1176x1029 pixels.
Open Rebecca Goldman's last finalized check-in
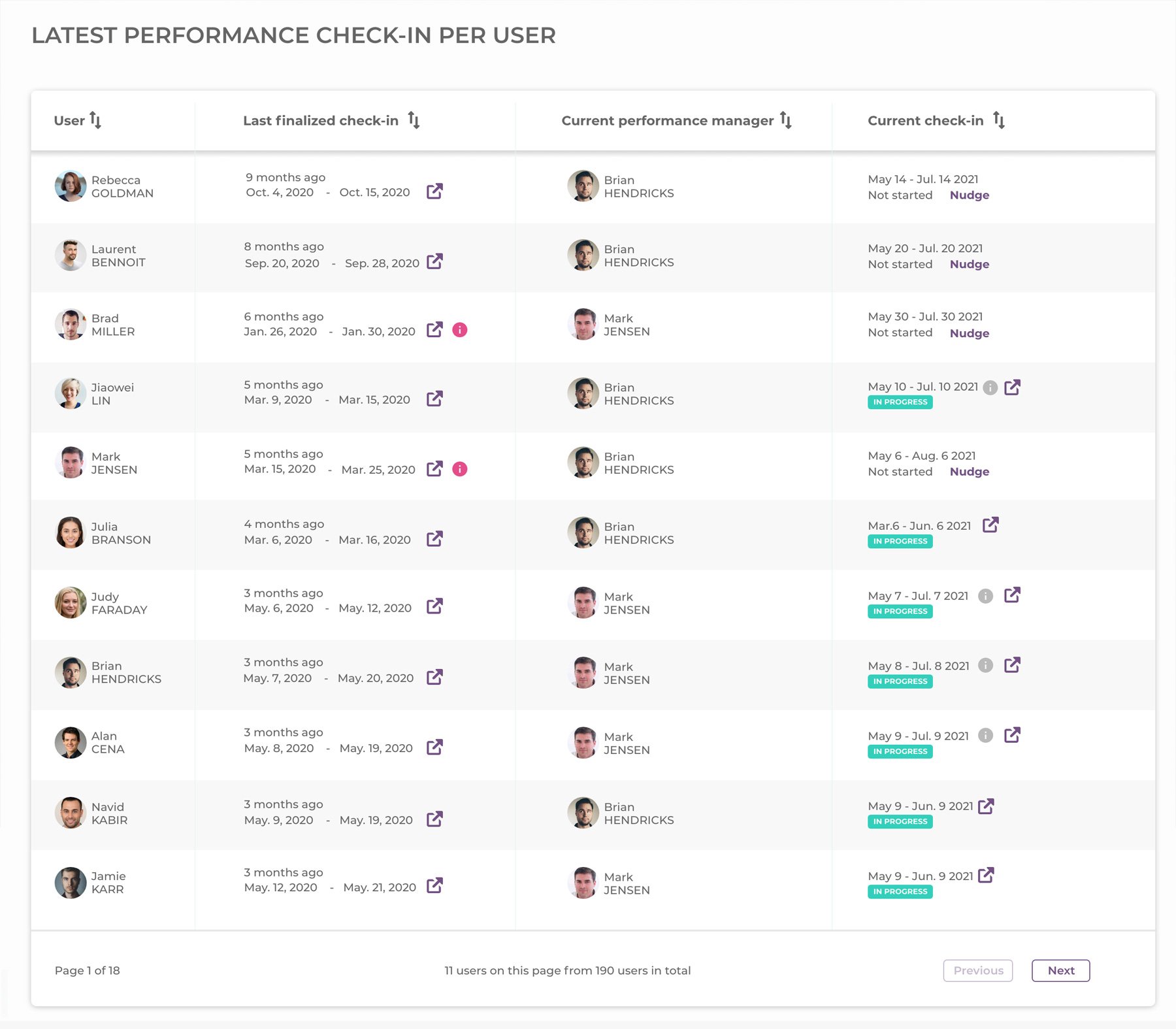tap(435, 192)
